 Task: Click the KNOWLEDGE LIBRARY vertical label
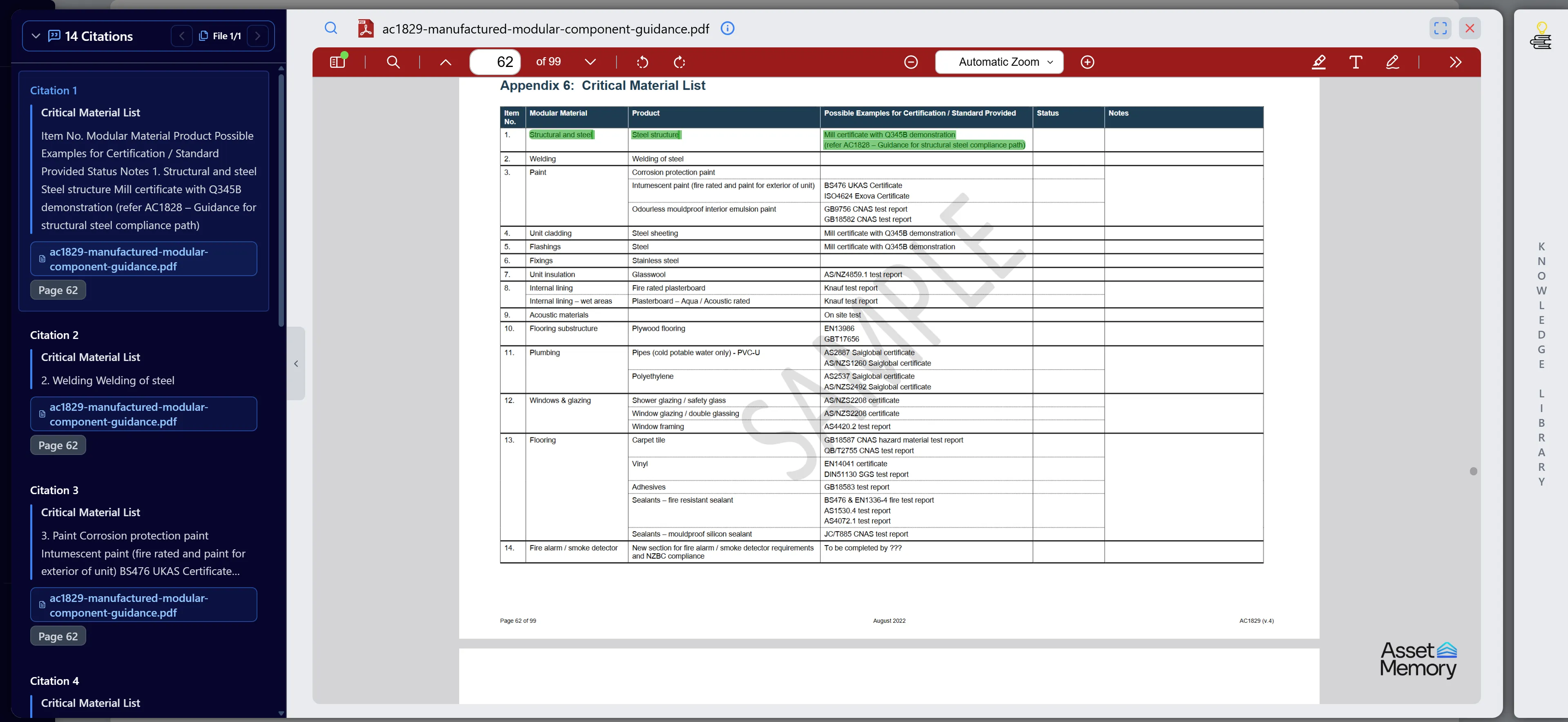point(1541,364)
